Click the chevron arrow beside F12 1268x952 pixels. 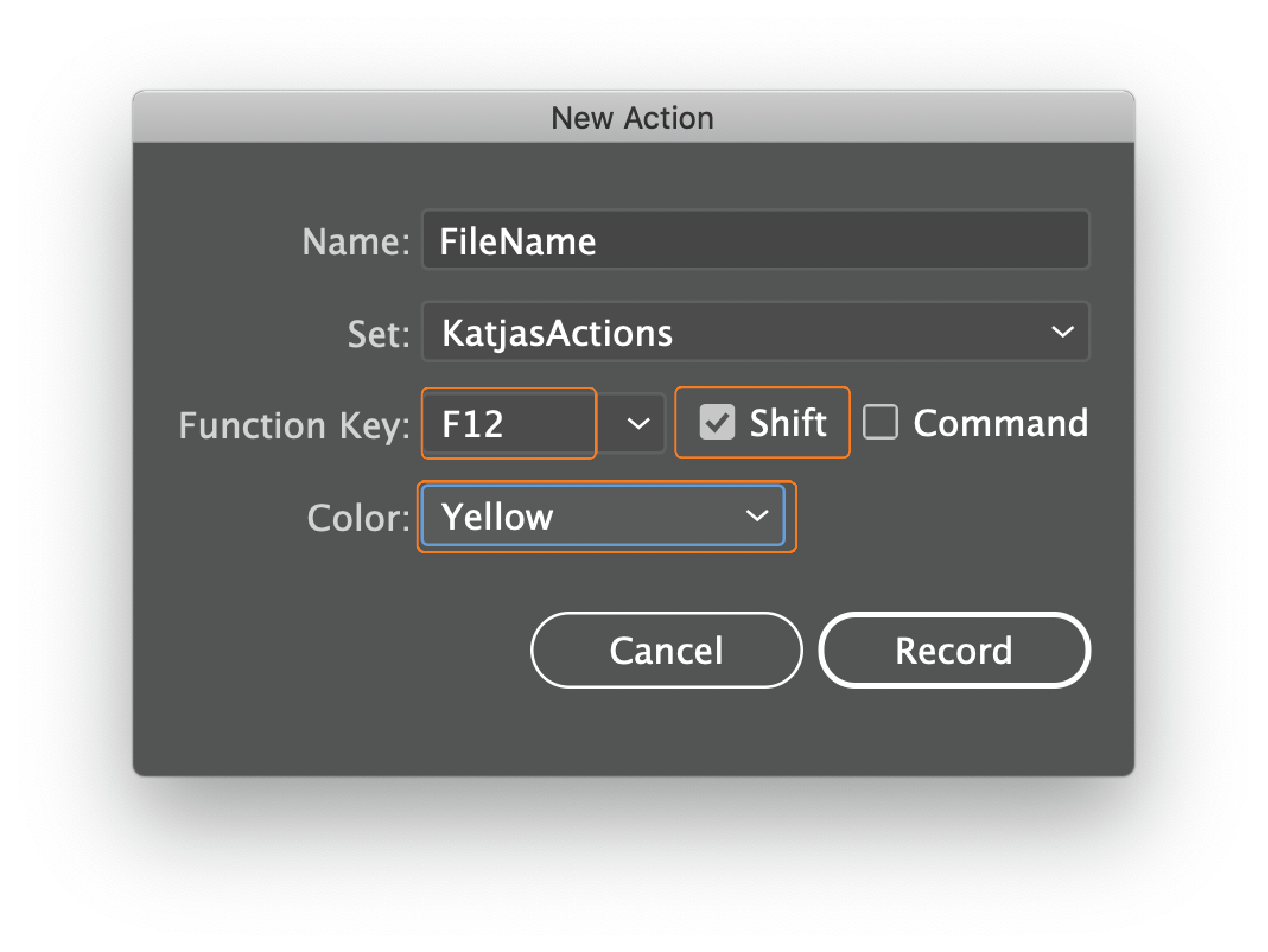tap(638, 424)
